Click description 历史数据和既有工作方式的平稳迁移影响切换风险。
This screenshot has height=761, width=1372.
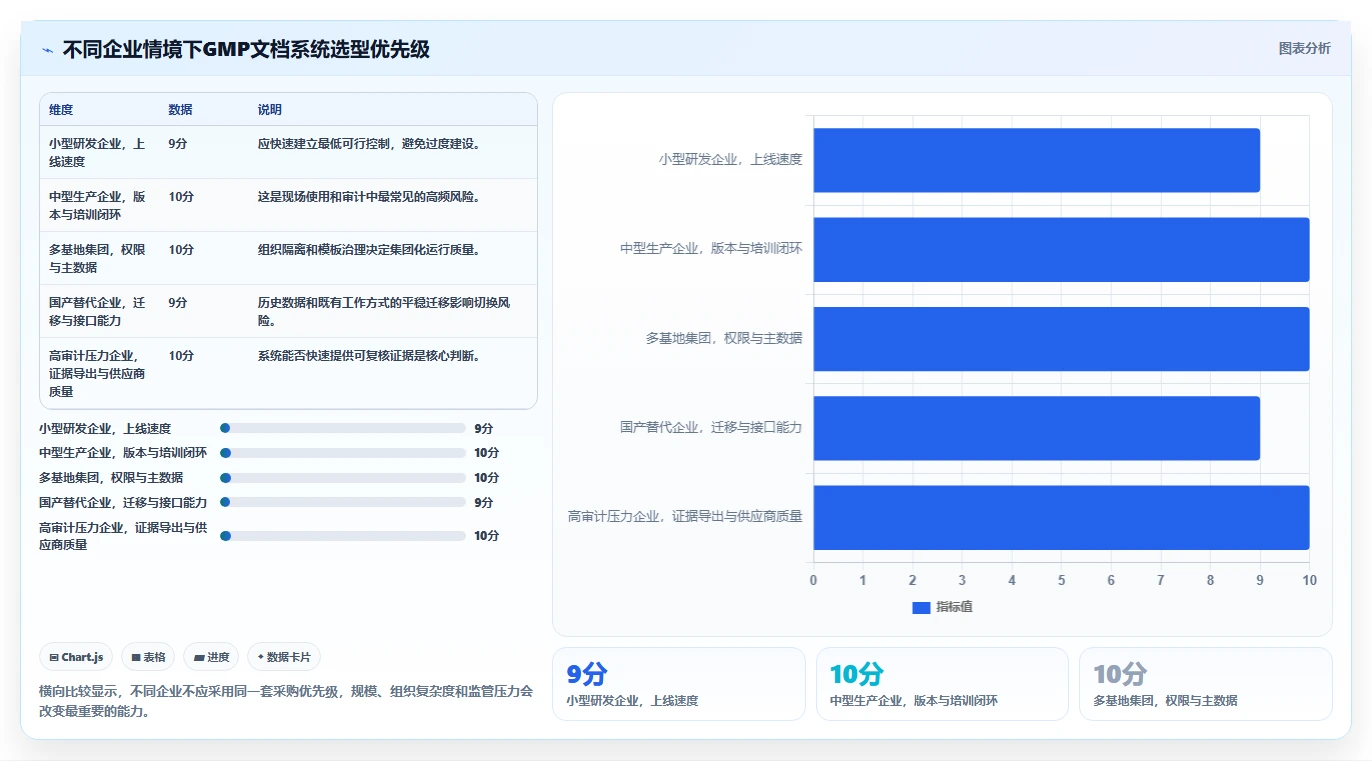coord(384,311)
